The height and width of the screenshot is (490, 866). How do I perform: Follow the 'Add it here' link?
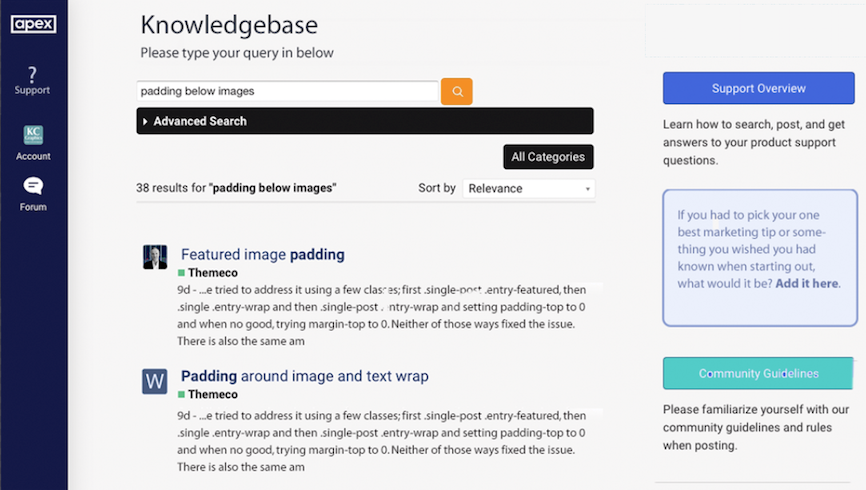coord(806,284)
